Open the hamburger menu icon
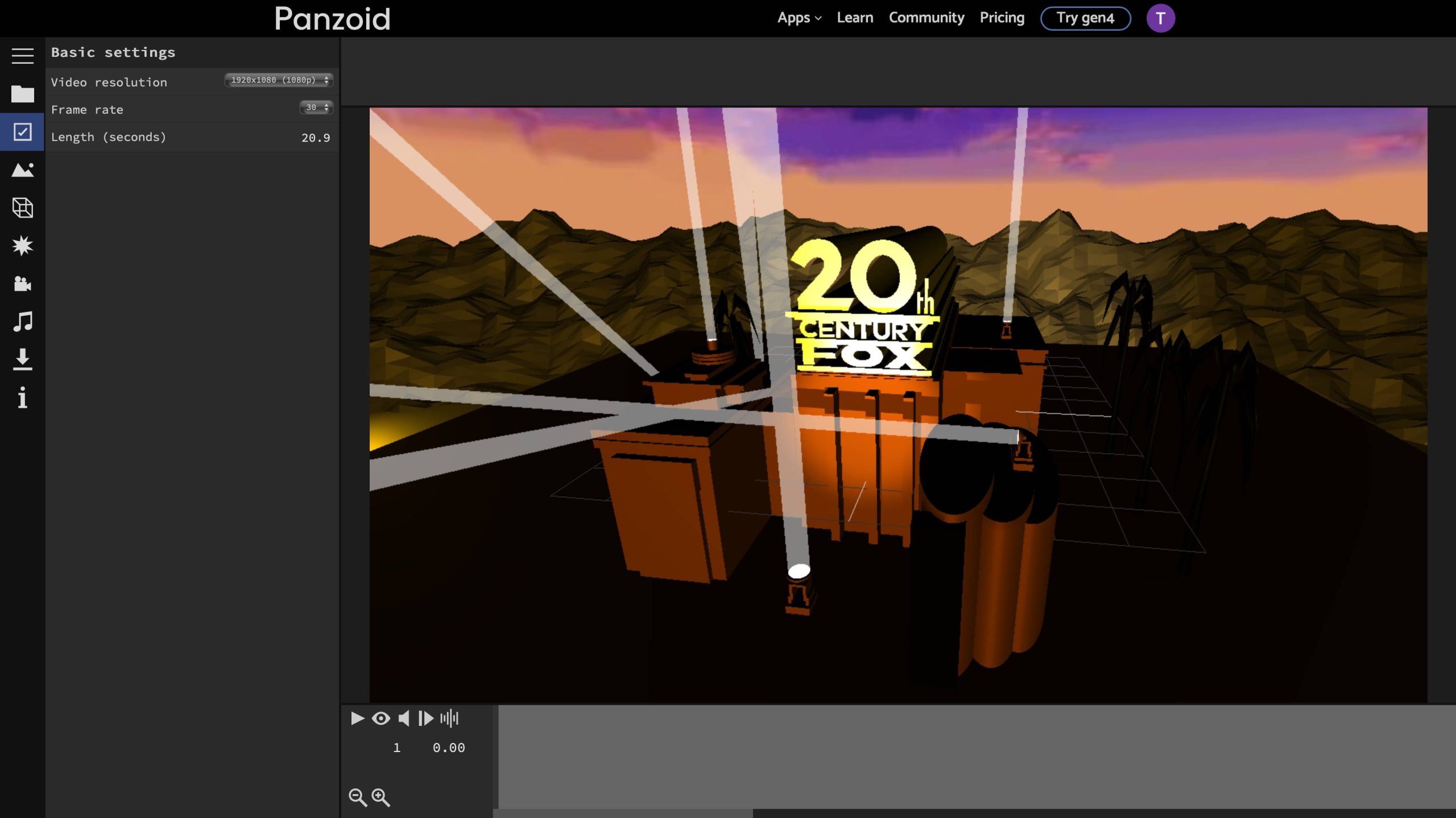 [22, 56]
